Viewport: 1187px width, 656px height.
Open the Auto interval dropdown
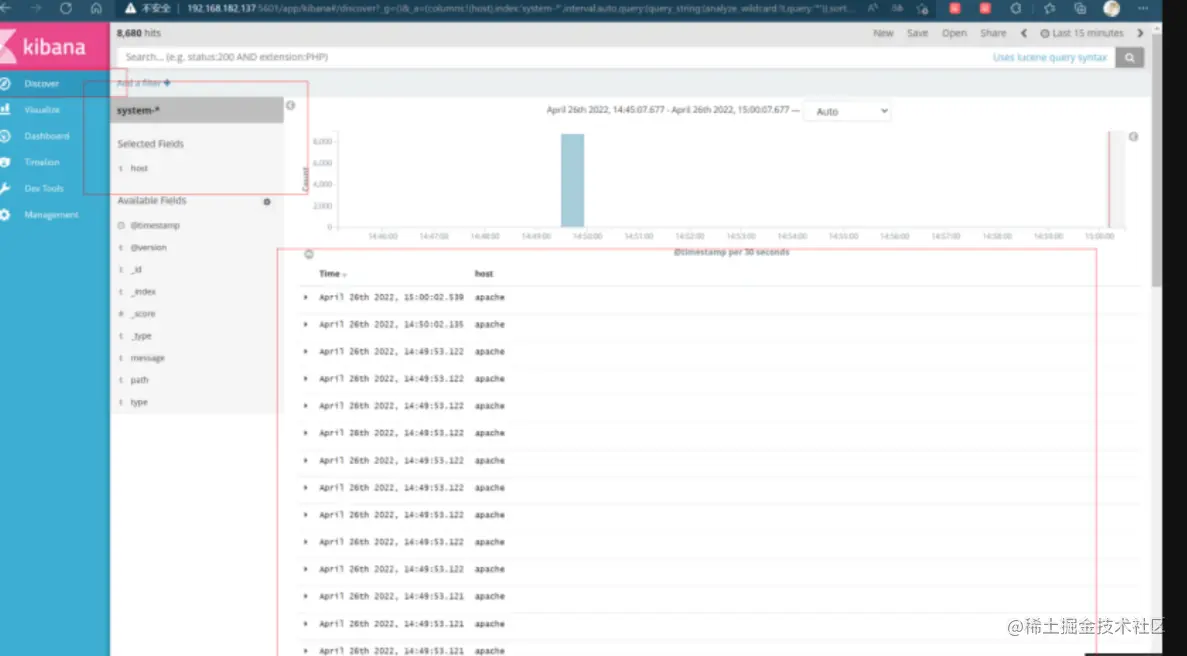pos(847,111)
